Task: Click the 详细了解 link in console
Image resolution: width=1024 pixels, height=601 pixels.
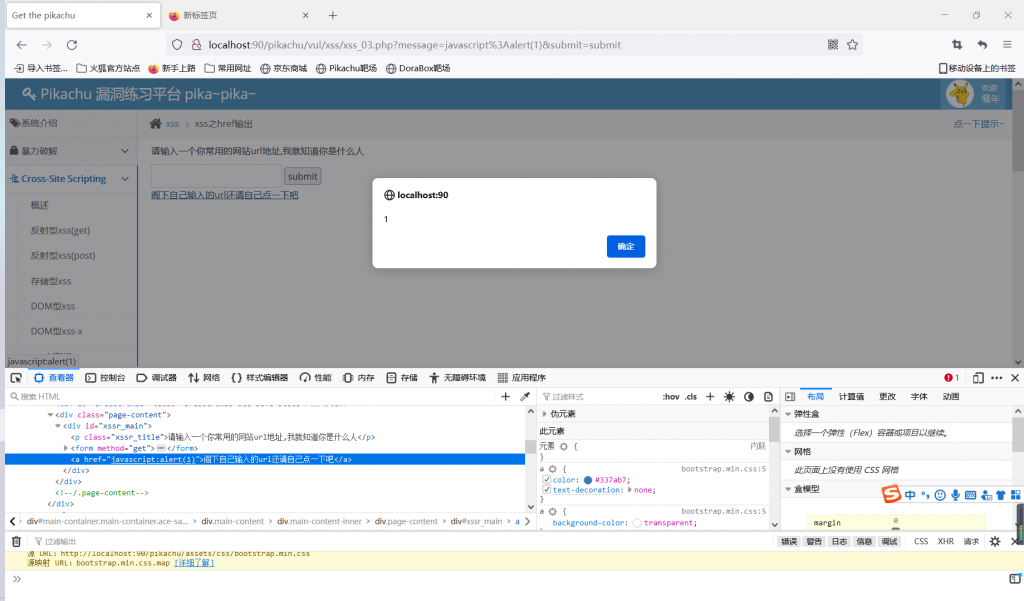Action: click(194, 563)
